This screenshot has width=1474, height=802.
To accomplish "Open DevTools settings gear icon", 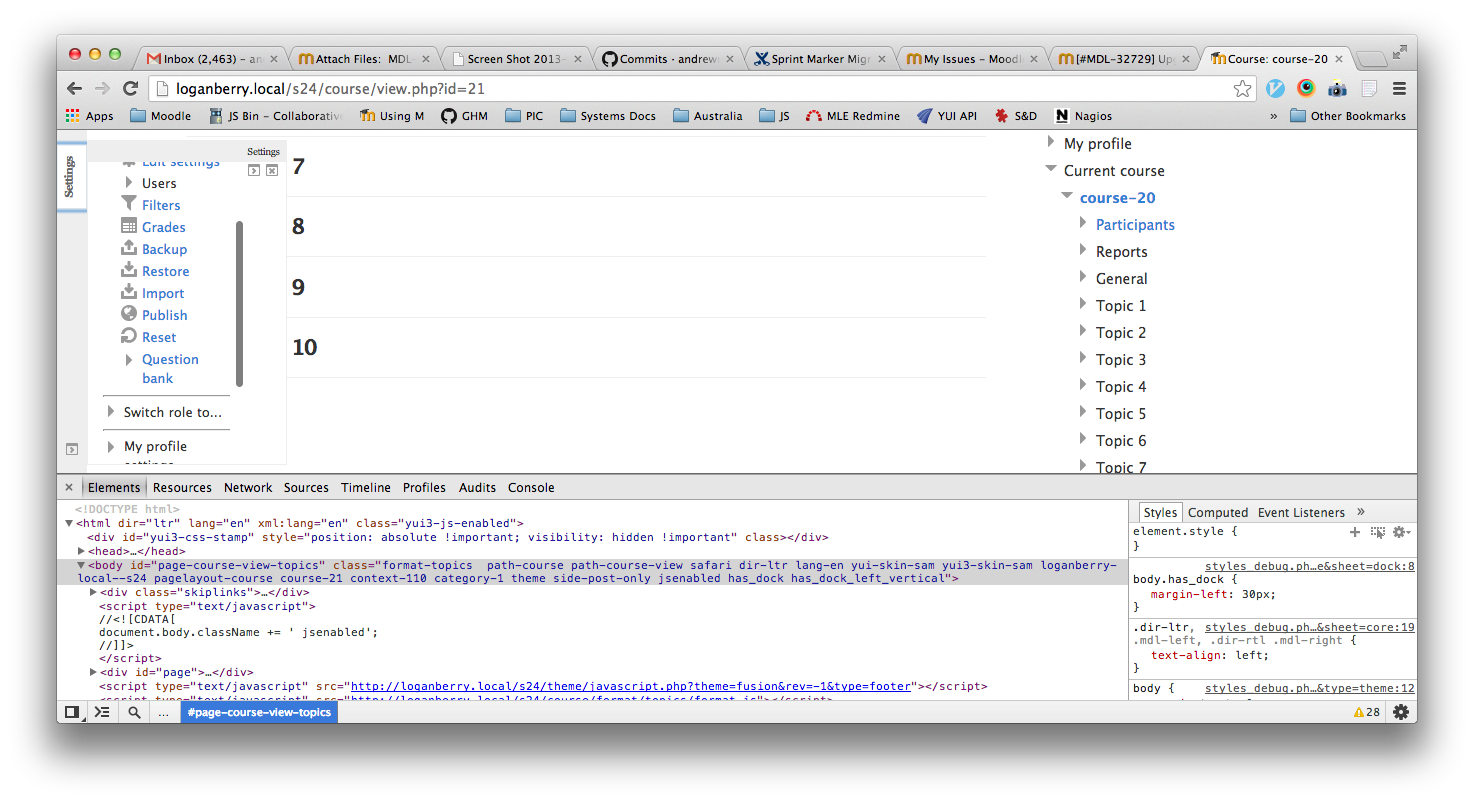I will click(1401, 712).
